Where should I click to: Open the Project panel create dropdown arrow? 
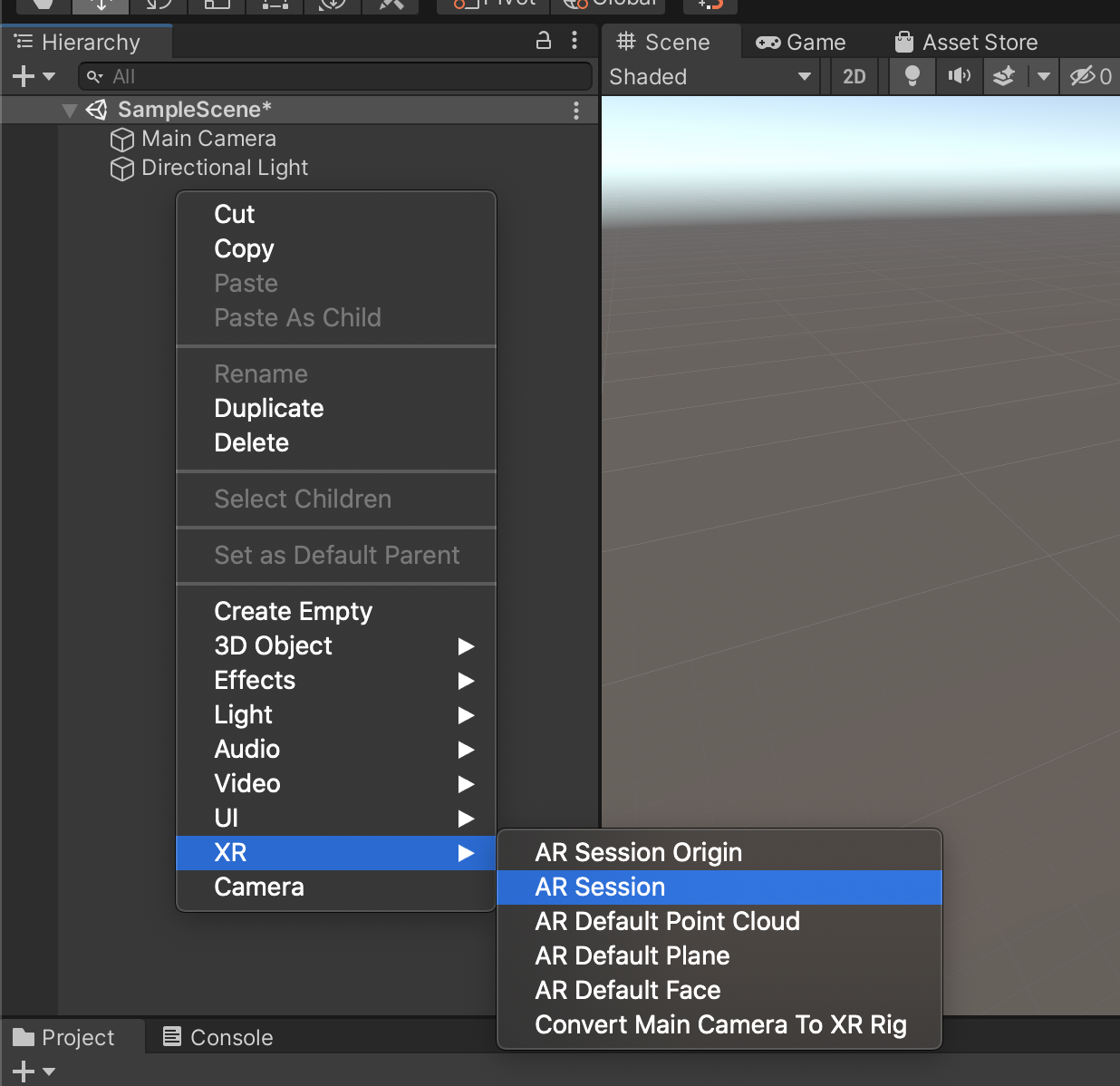(x=49, y=1071)
